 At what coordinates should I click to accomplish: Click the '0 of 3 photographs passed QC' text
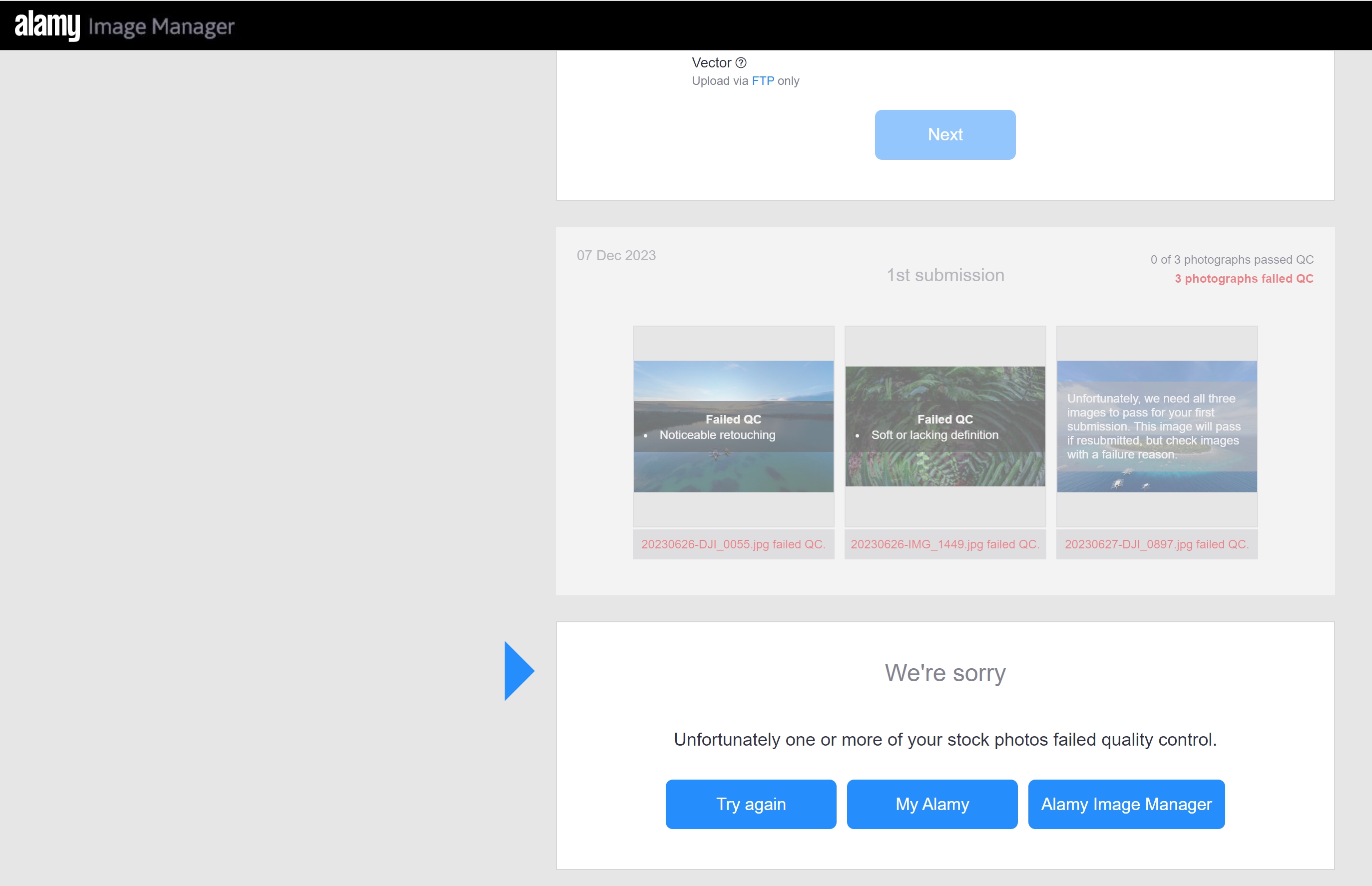click(1232, 260)
